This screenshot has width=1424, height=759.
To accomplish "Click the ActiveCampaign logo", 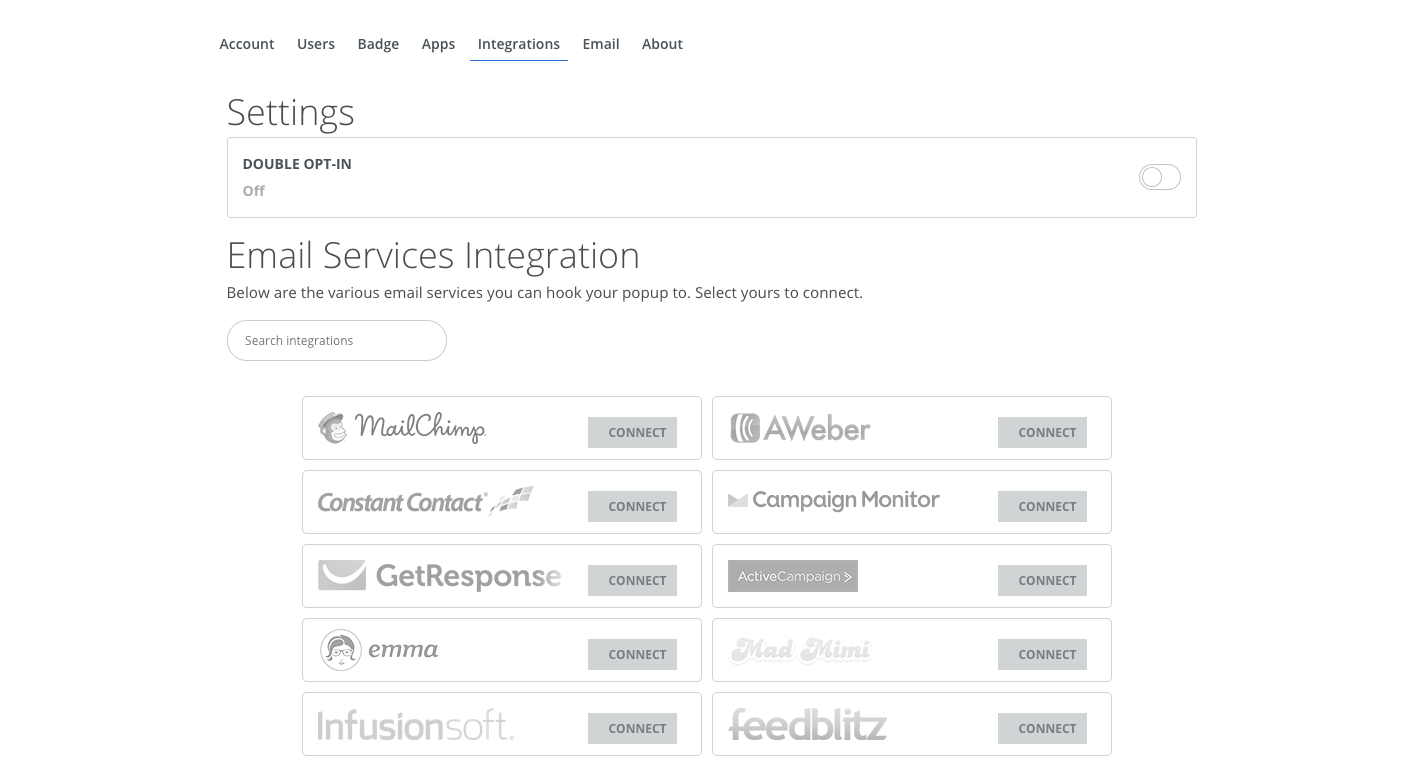I will tap(793, 576).
